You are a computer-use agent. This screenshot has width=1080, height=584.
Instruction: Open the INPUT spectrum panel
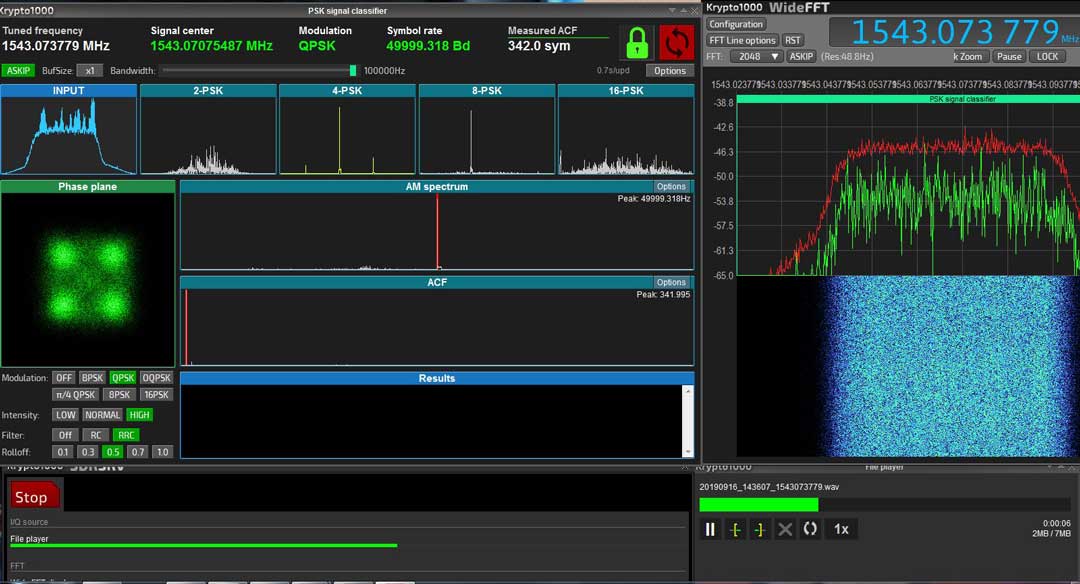coord(68,129)
